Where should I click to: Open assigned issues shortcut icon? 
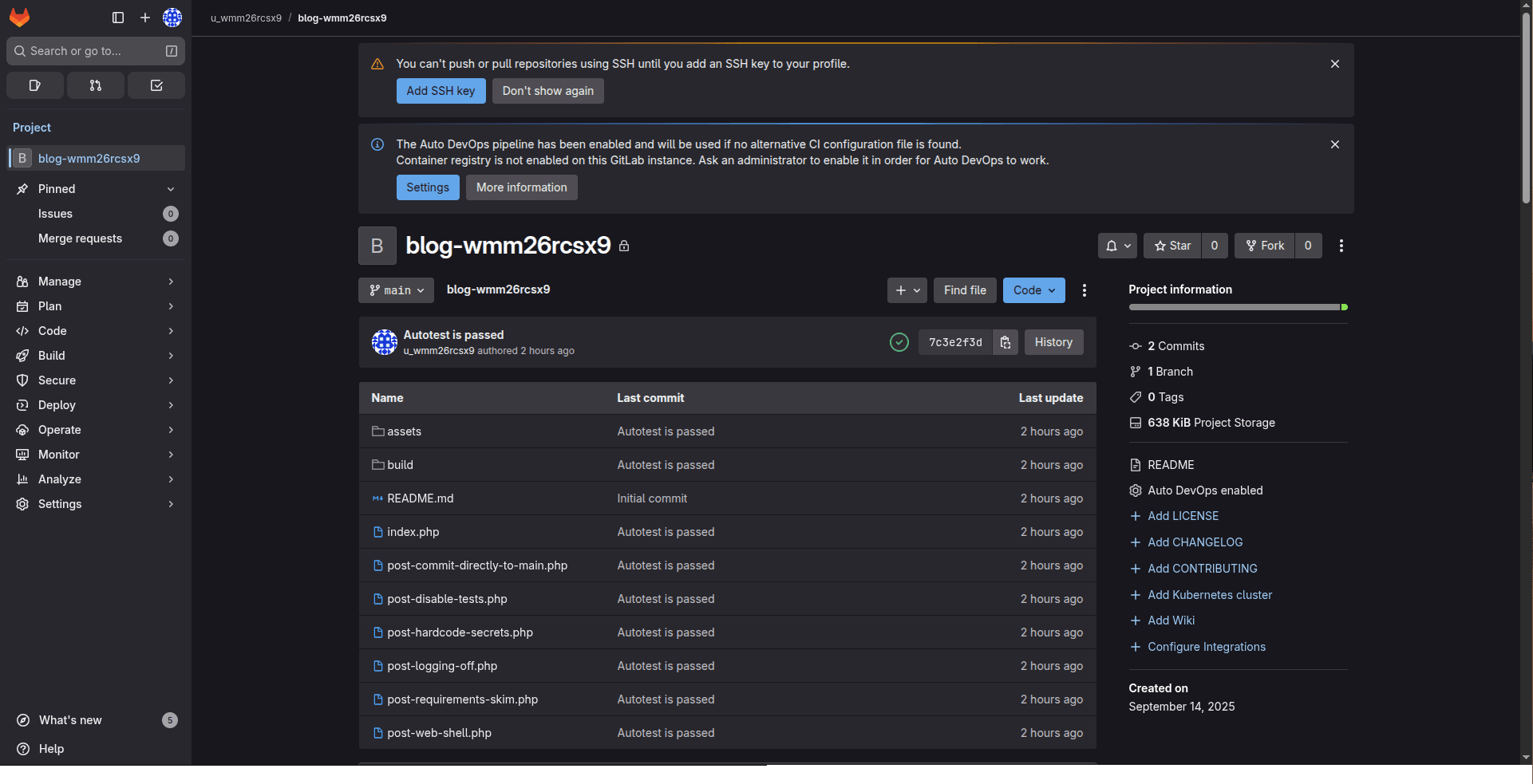(x=35, y=85)
